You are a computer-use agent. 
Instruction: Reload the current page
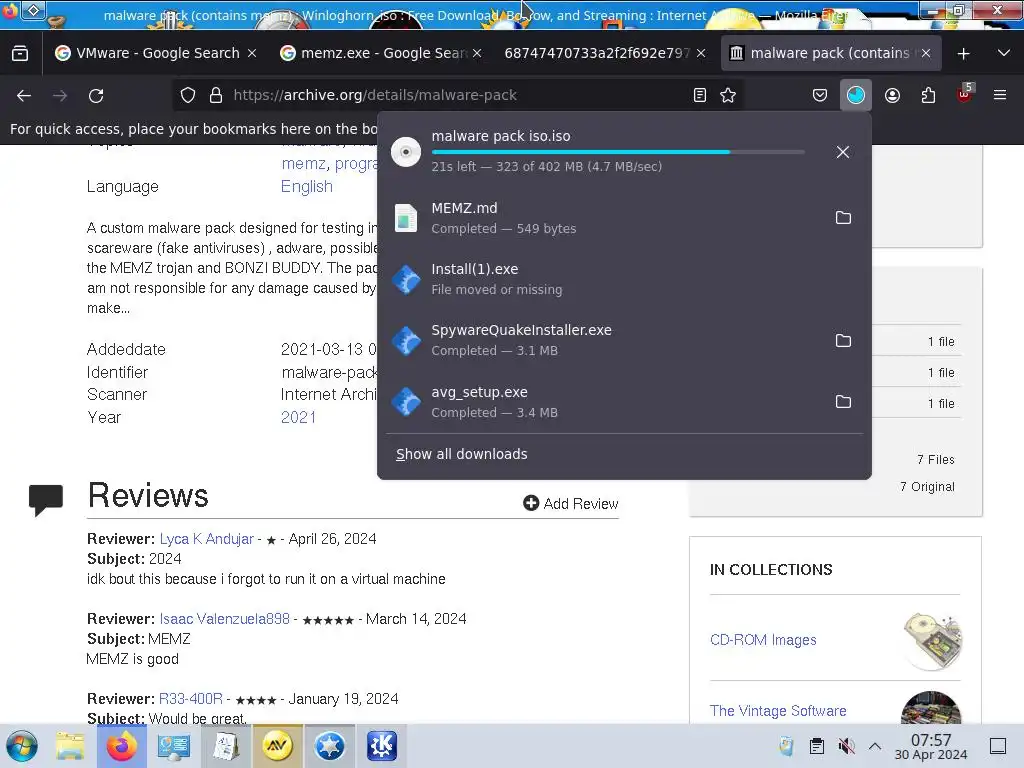coord(96,95)
